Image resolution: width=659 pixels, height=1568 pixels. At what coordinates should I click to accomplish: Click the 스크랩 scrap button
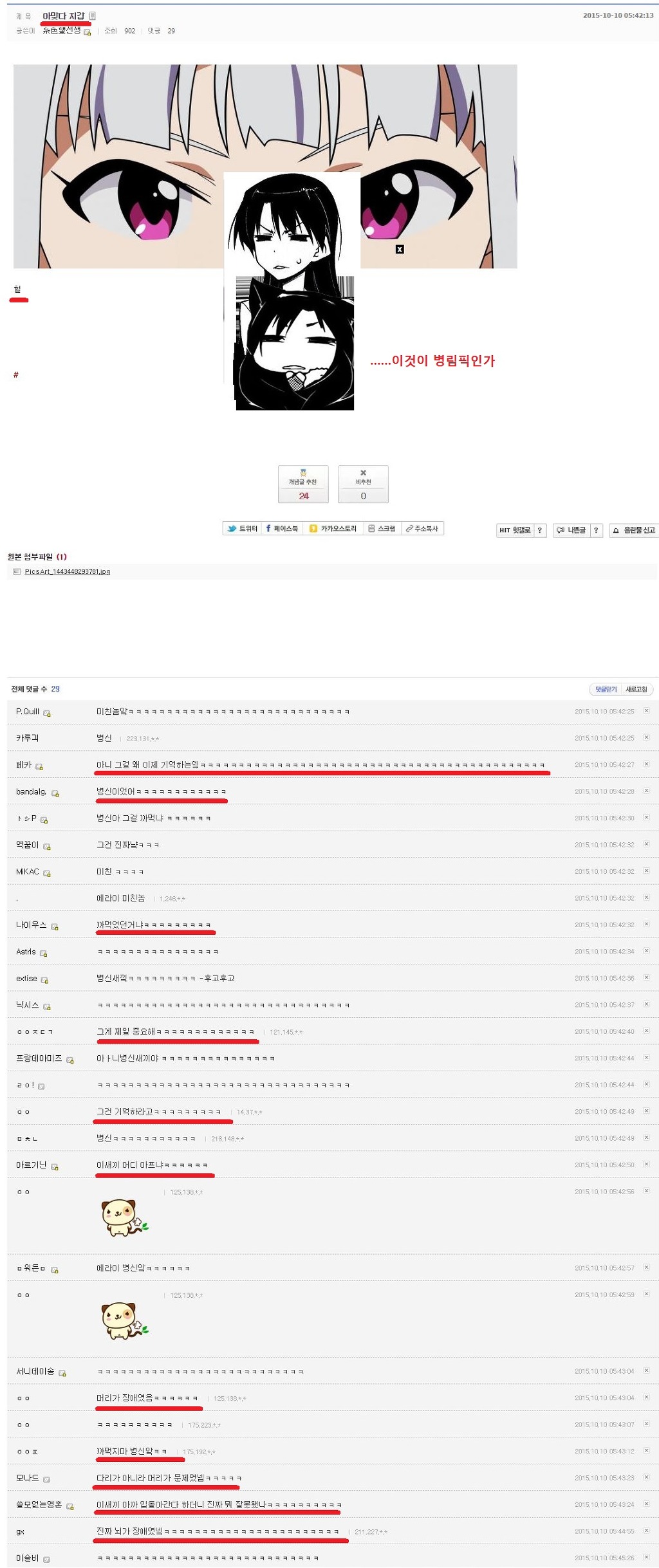click(382, 528)
